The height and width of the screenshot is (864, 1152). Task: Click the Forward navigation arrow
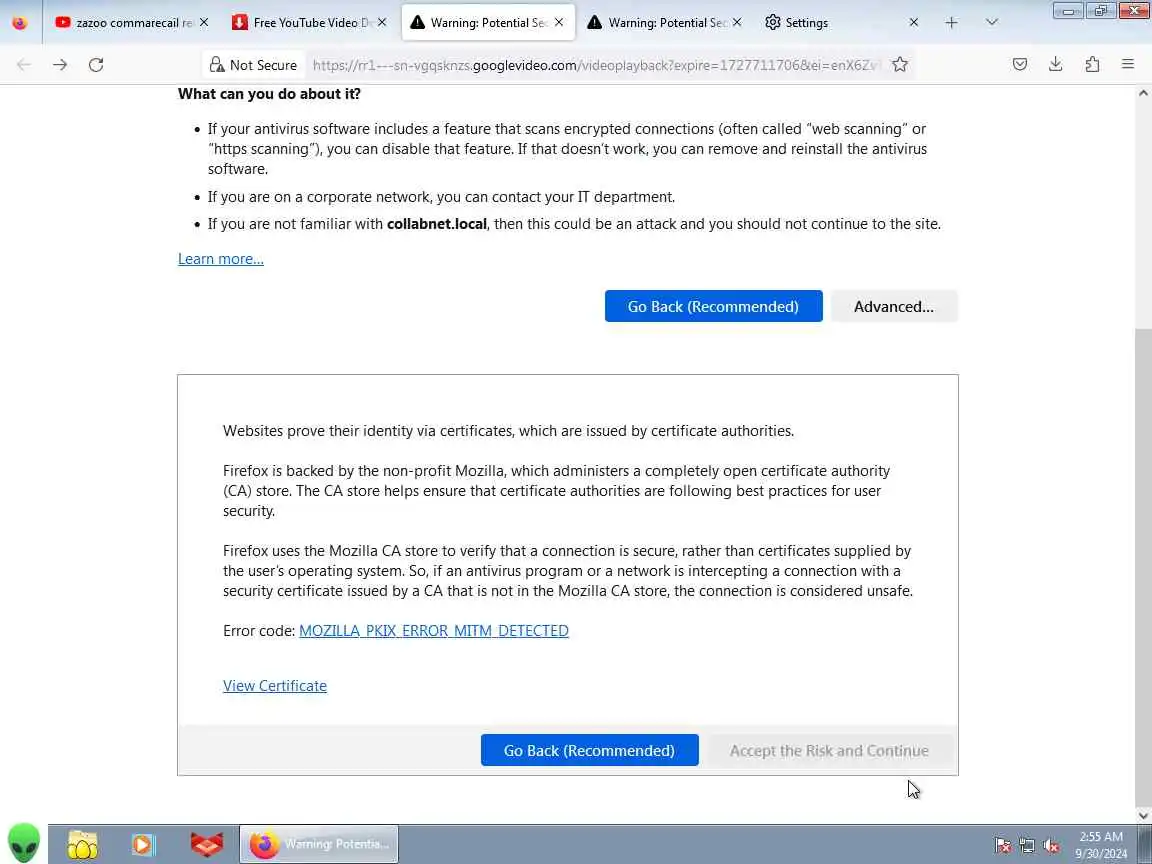60,65
